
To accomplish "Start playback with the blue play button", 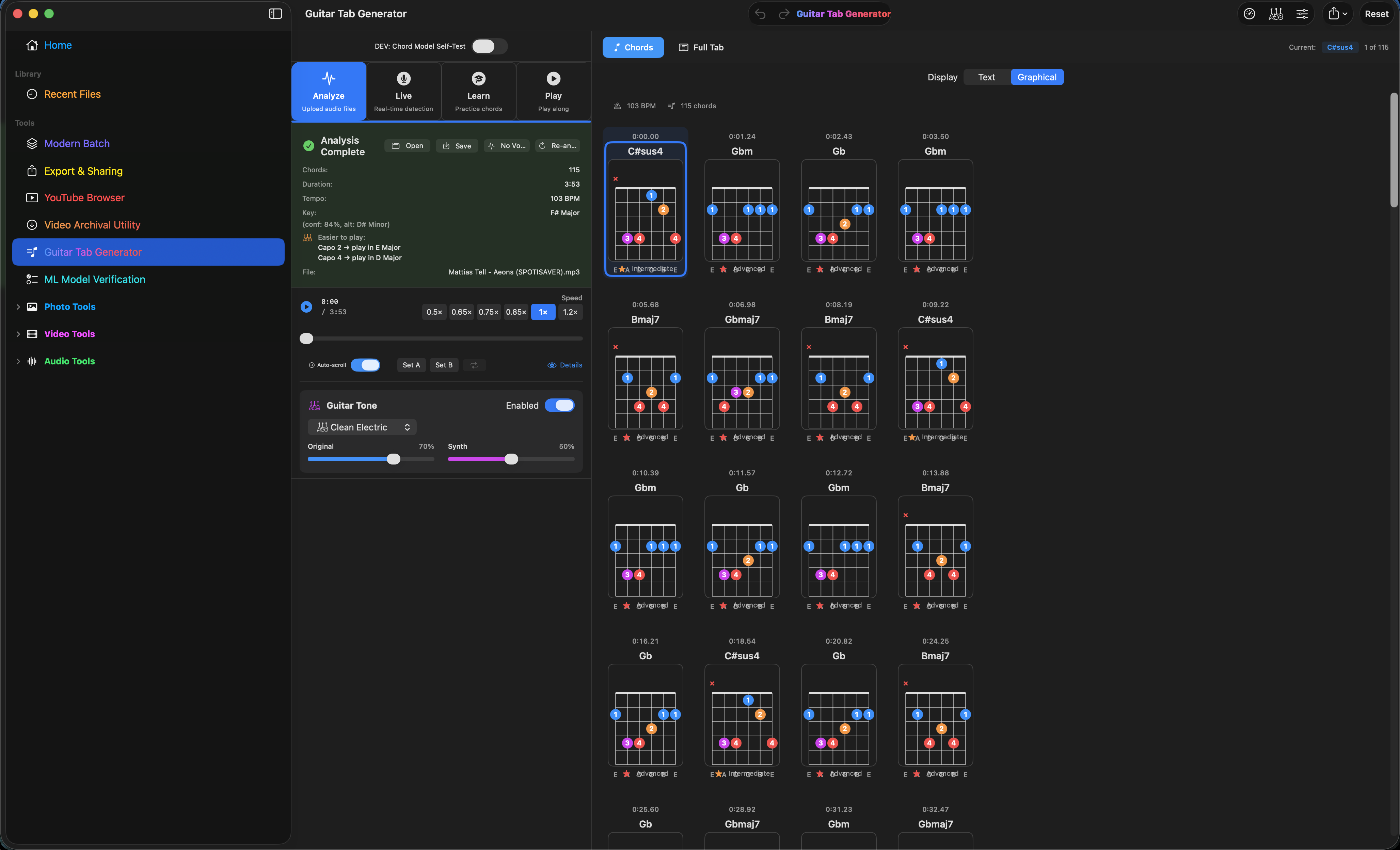I will click(x=306, y=307).
